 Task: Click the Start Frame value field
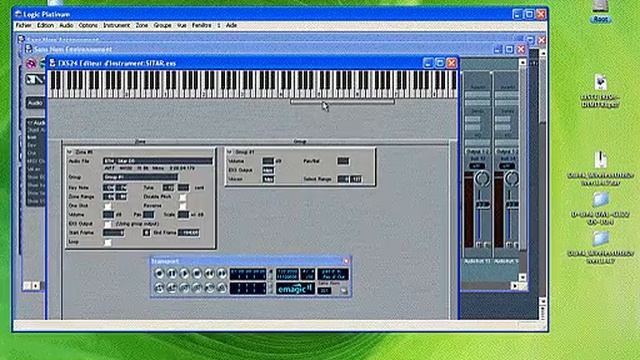click(x=113, y=233)
